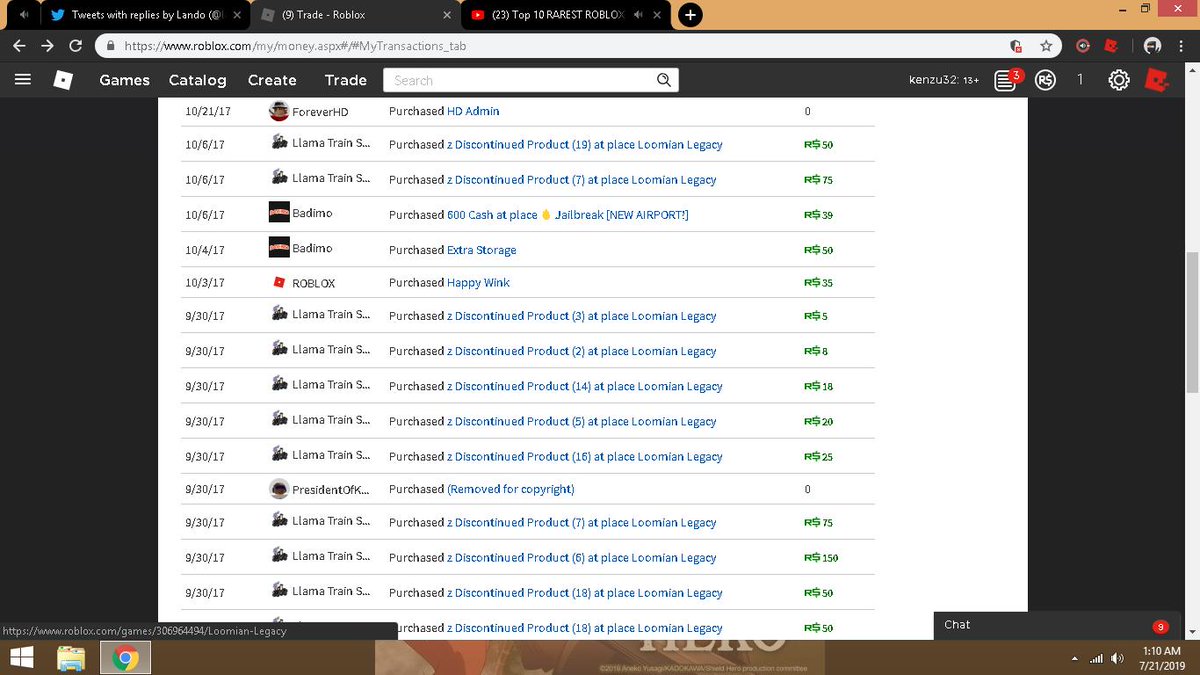Open the HD Admin item link
The width and height of the screenshot is (1200, 675).
click(473, 111)
